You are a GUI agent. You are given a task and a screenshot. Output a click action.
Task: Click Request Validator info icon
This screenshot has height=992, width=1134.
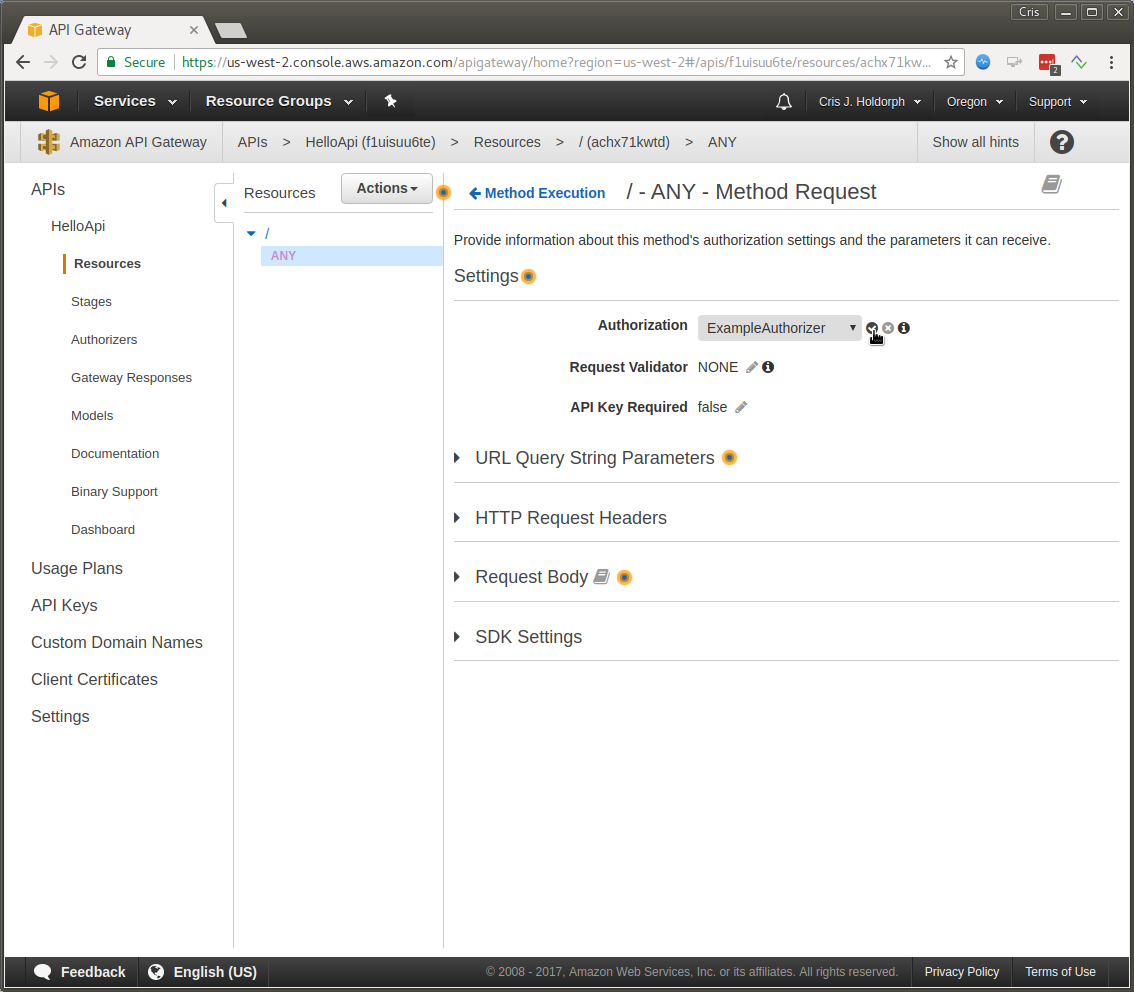pyautogui.click(x=768, y=367)
